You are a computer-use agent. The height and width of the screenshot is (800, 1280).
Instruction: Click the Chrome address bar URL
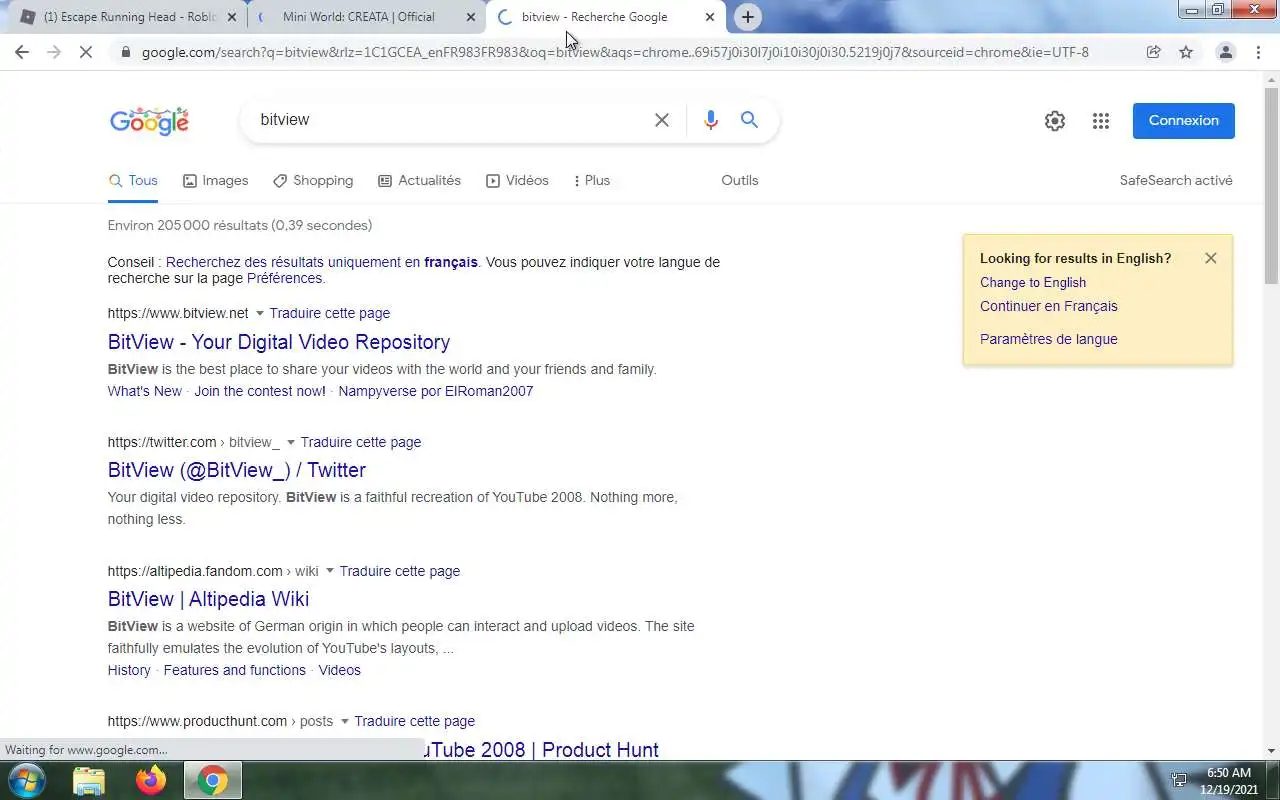pos(615,52)
